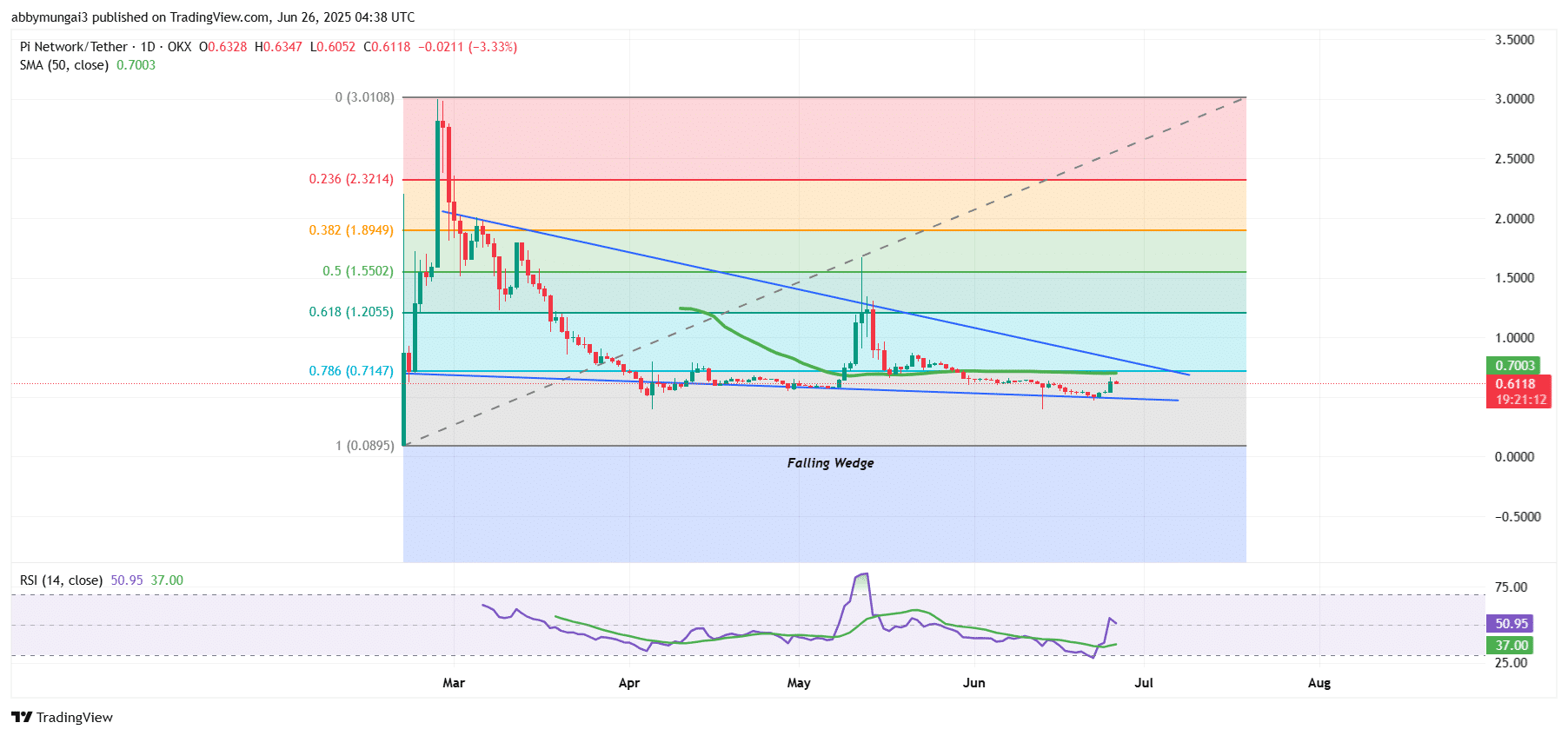Click the Mar label on time axis
Viewport: 1568px width, 736px height.
pos(454,683)
